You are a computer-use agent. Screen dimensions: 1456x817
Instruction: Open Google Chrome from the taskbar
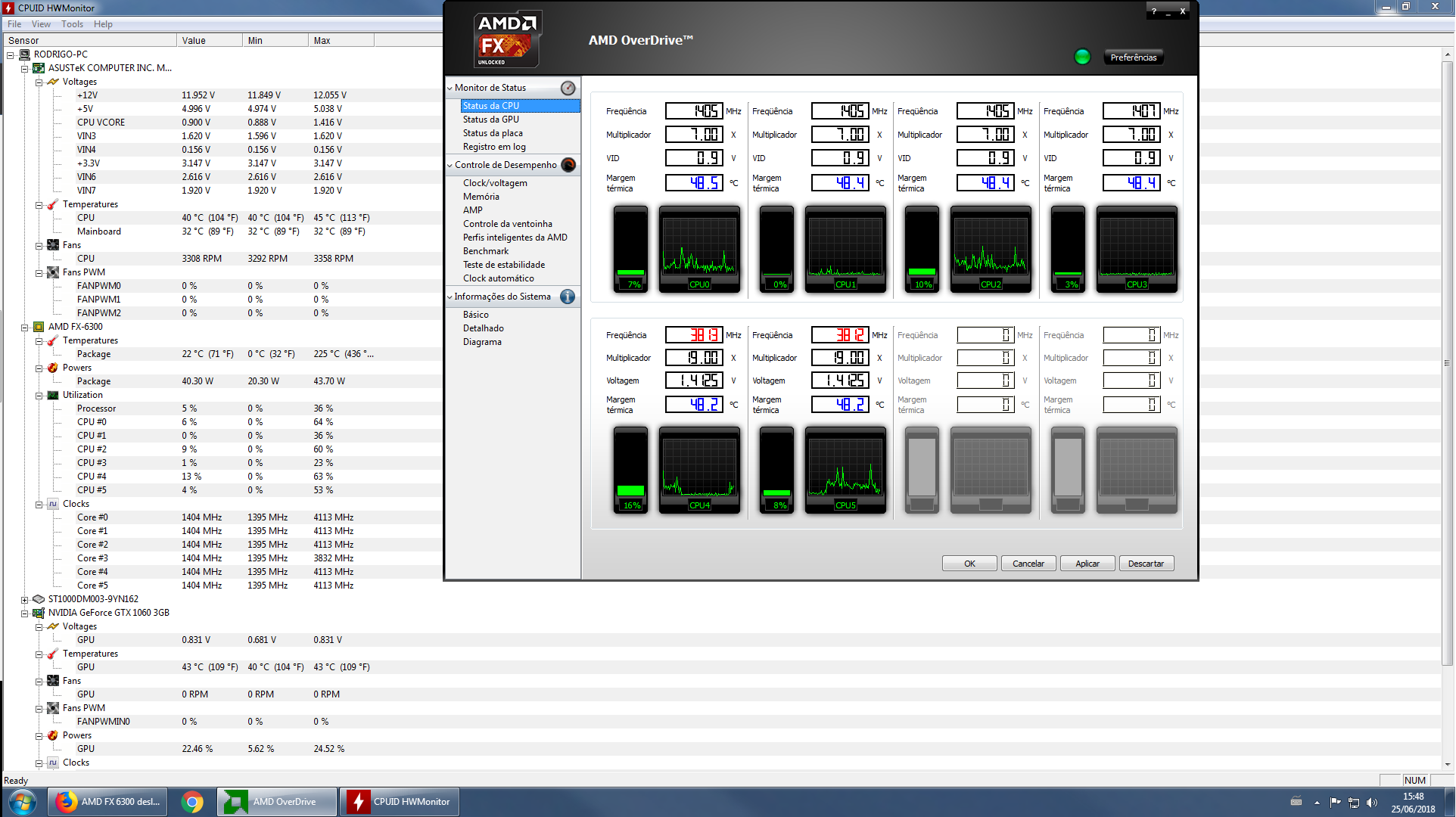pos(192,802)
